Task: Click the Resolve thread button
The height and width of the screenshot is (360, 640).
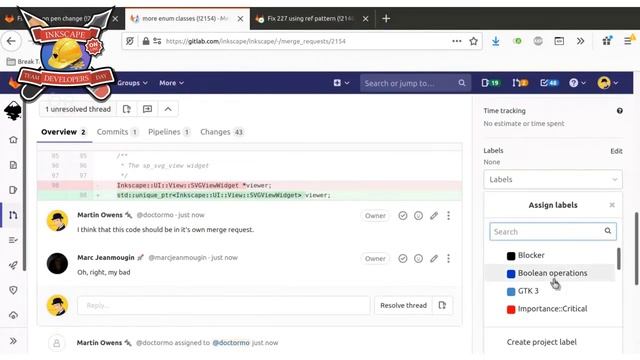Action: [x=403, y=305]
